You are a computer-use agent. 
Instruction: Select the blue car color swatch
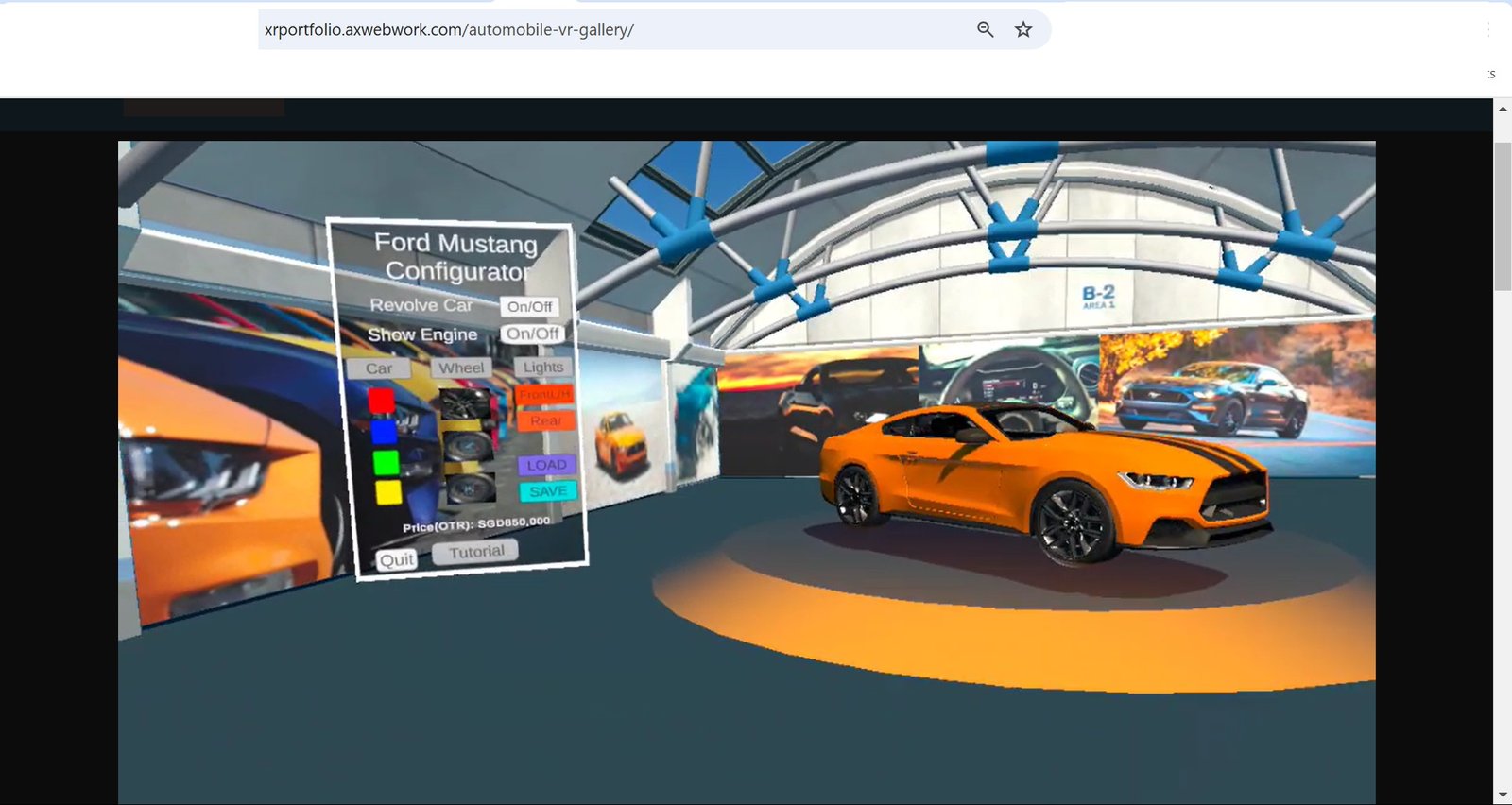383,432
